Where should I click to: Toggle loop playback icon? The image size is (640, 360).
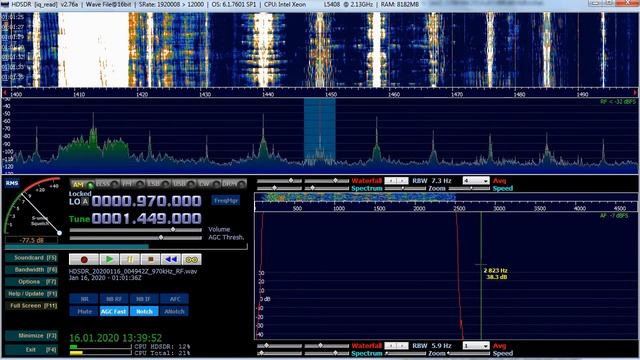tap(191, 260)
